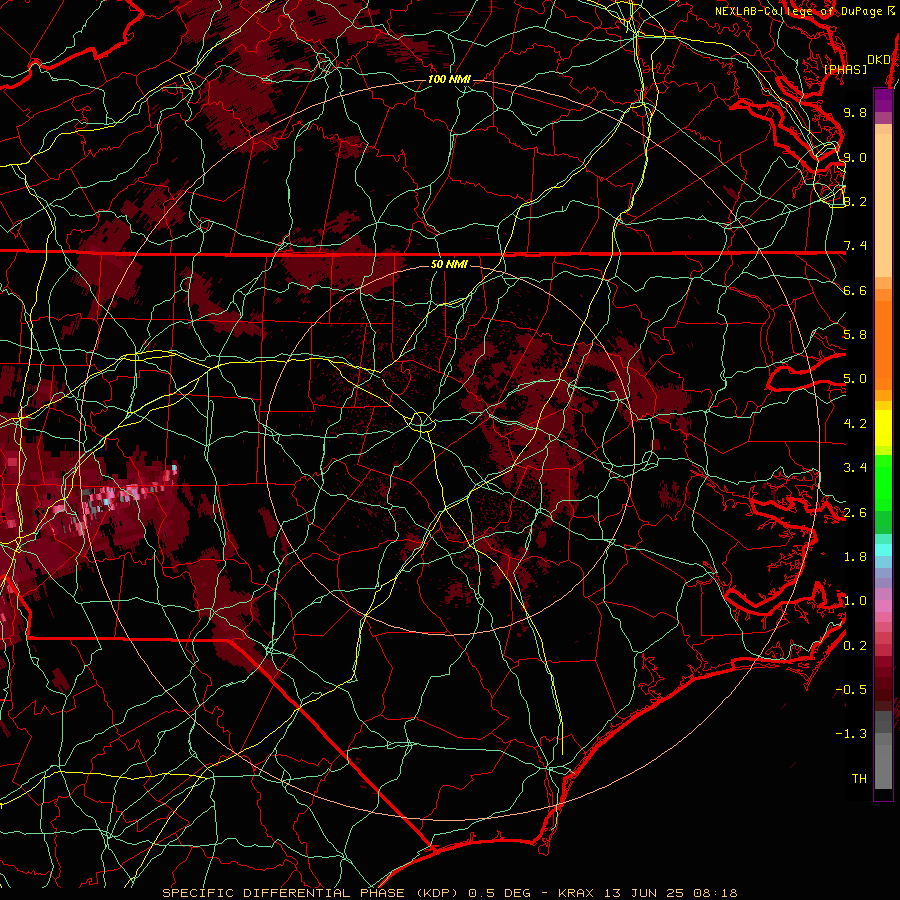Click the 3.4 value on the color scale
The width and height of the screenshot is (900, 900).
(x=855, y=468)
